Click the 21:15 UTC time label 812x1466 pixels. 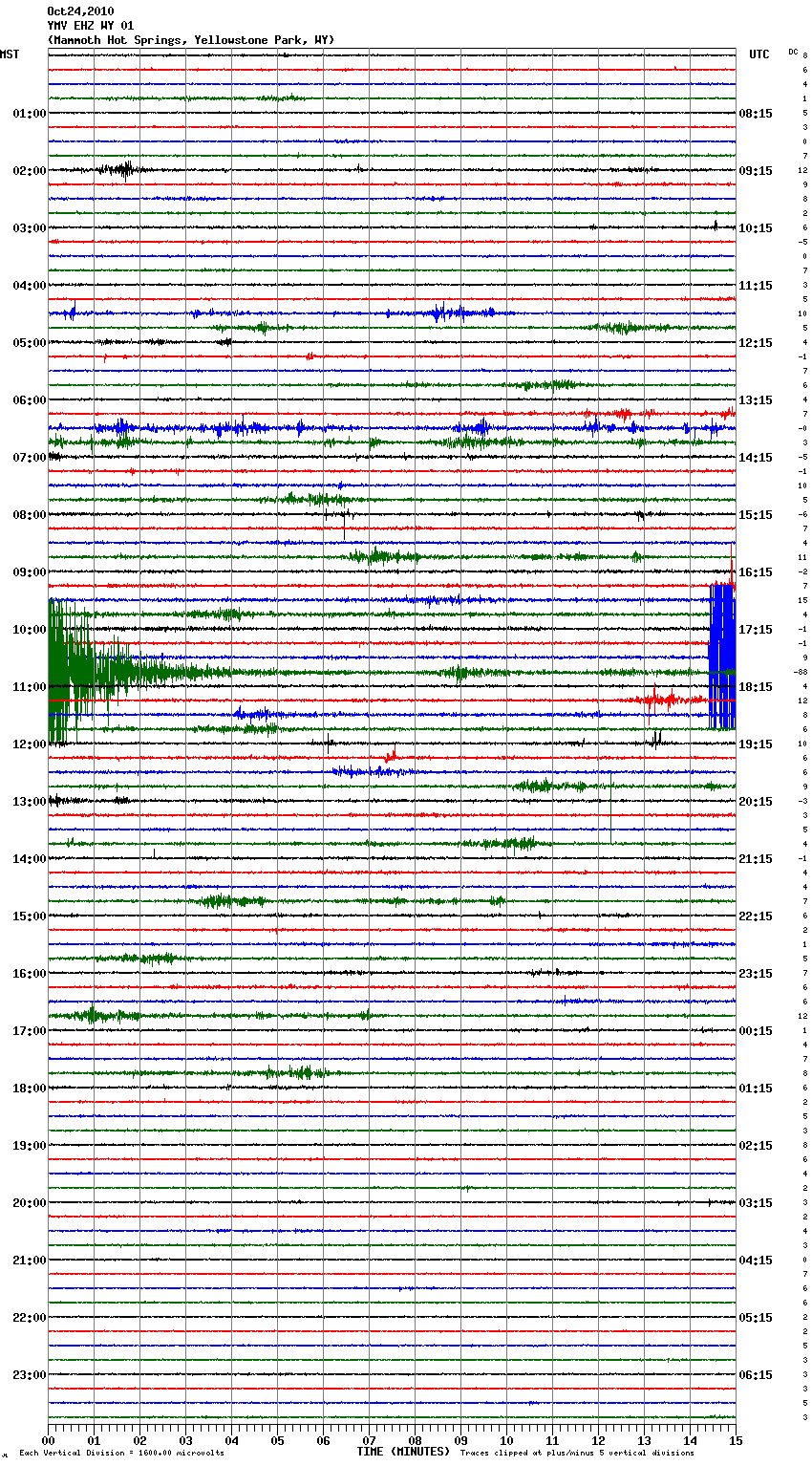(x=756, y=859)
